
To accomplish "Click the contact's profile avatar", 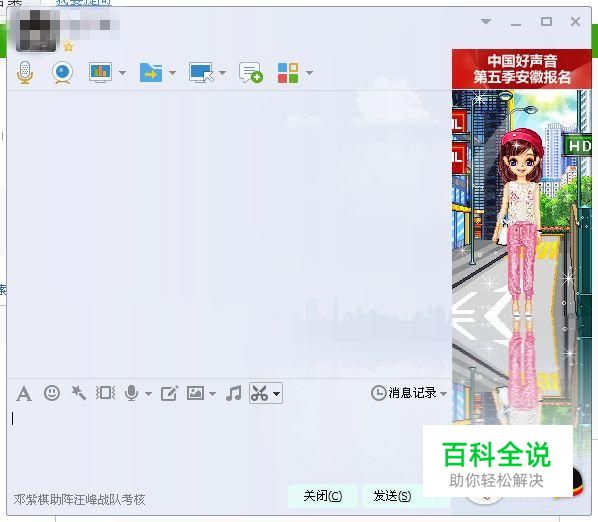I will (x=37, y=31).
